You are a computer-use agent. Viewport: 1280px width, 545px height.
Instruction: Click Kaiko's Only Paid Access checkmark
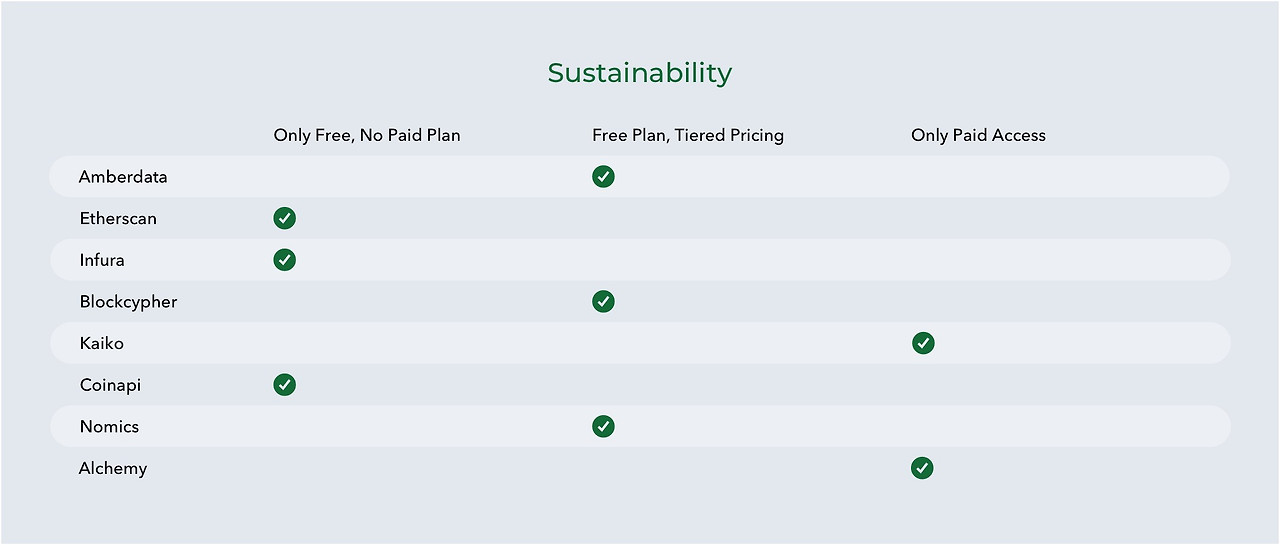(923, 343)
